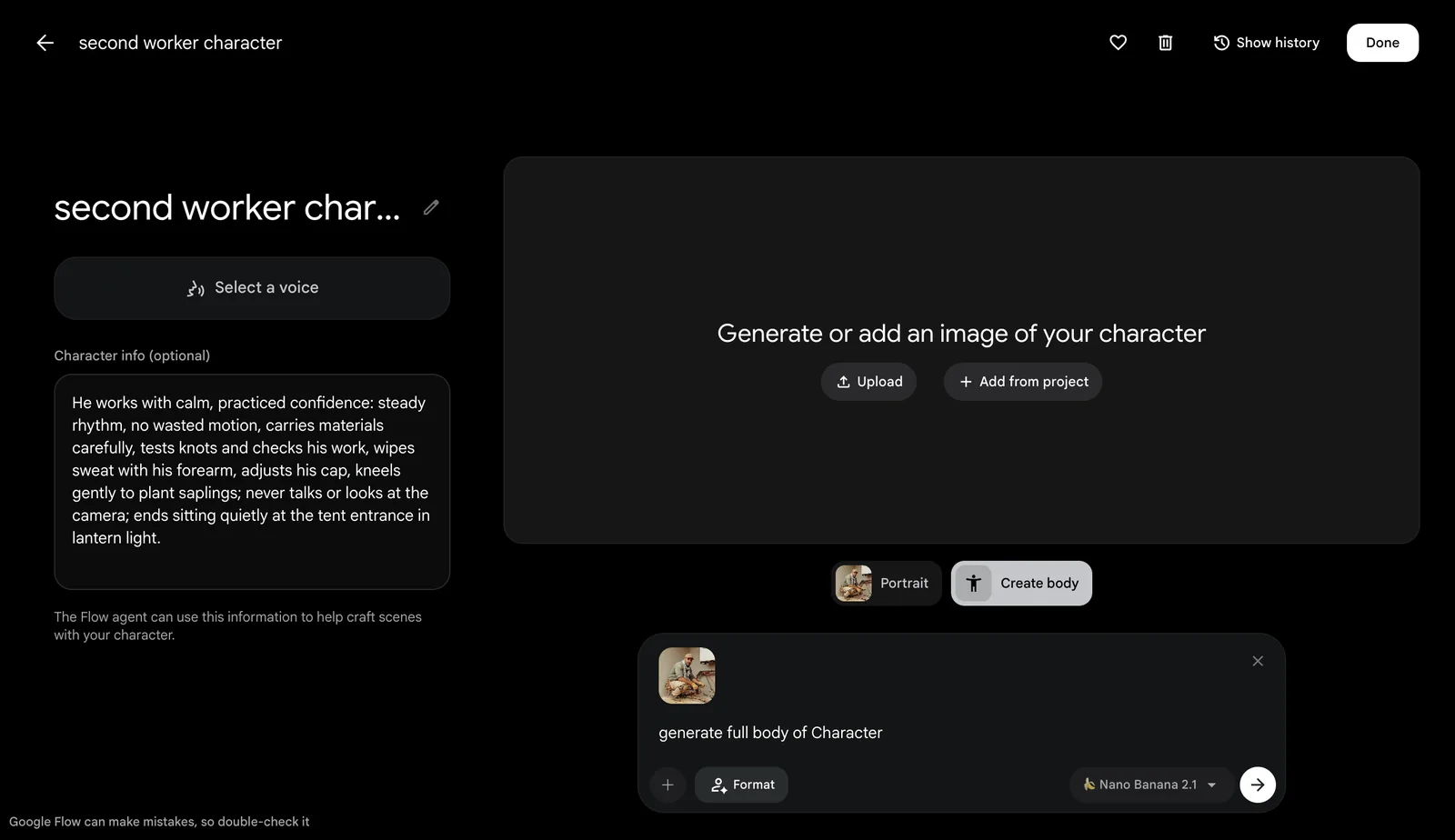Submit prompt with the arrow button
Viewport: 1455px width, 840px height.
coord(1258,785)
